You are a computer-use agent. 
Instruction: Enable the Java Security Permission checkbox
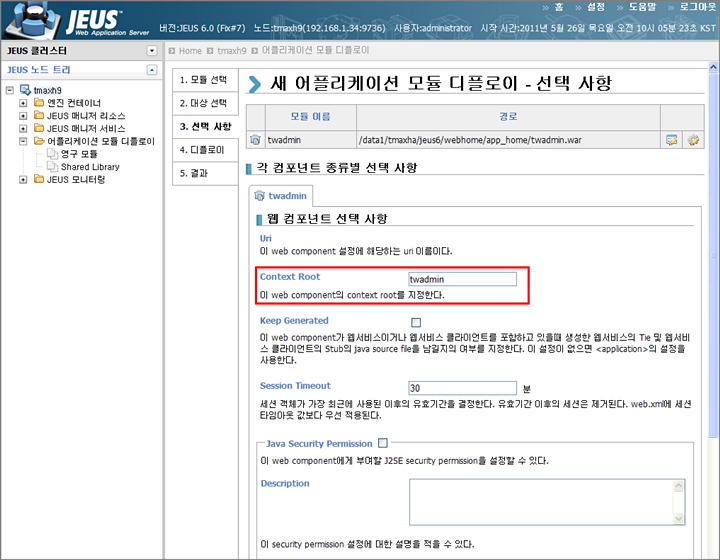(x=382, y=443)
